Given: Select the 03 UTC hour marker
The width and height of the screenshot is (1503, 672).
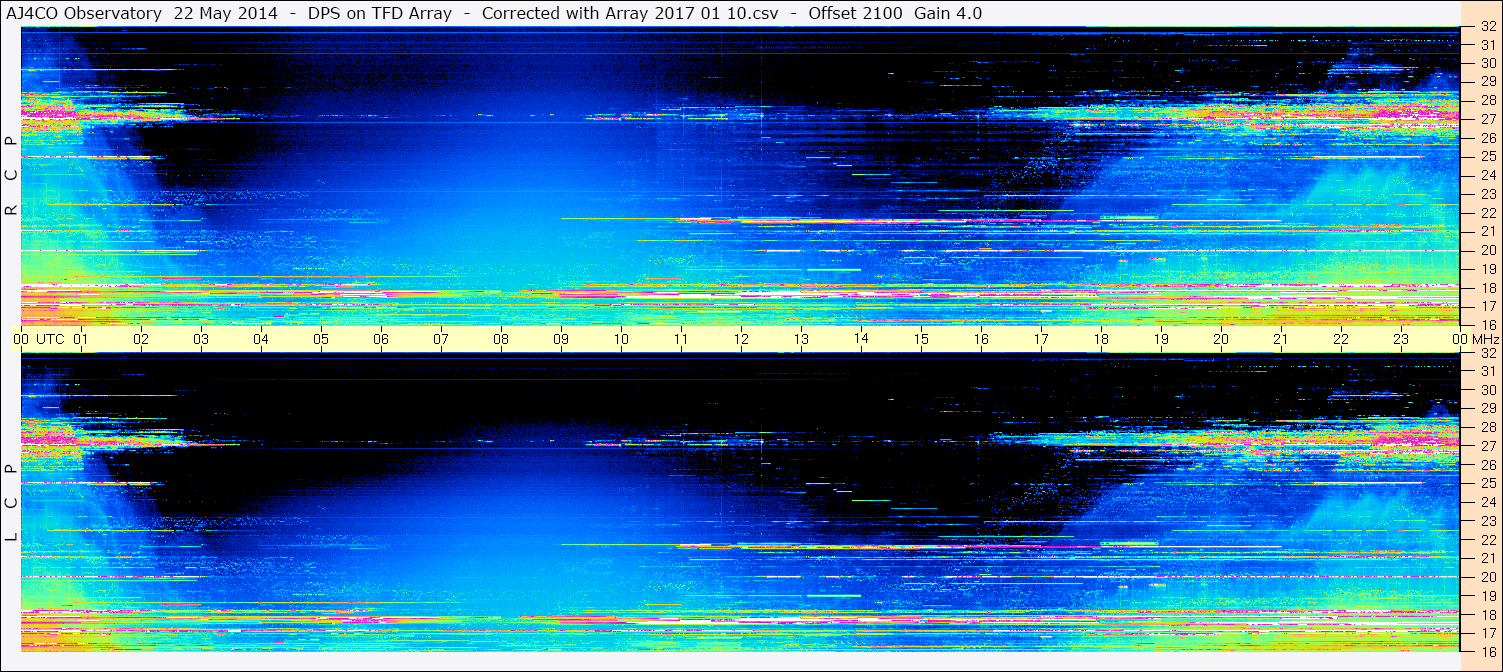Looking at the screenshot, I should (201, 339).
